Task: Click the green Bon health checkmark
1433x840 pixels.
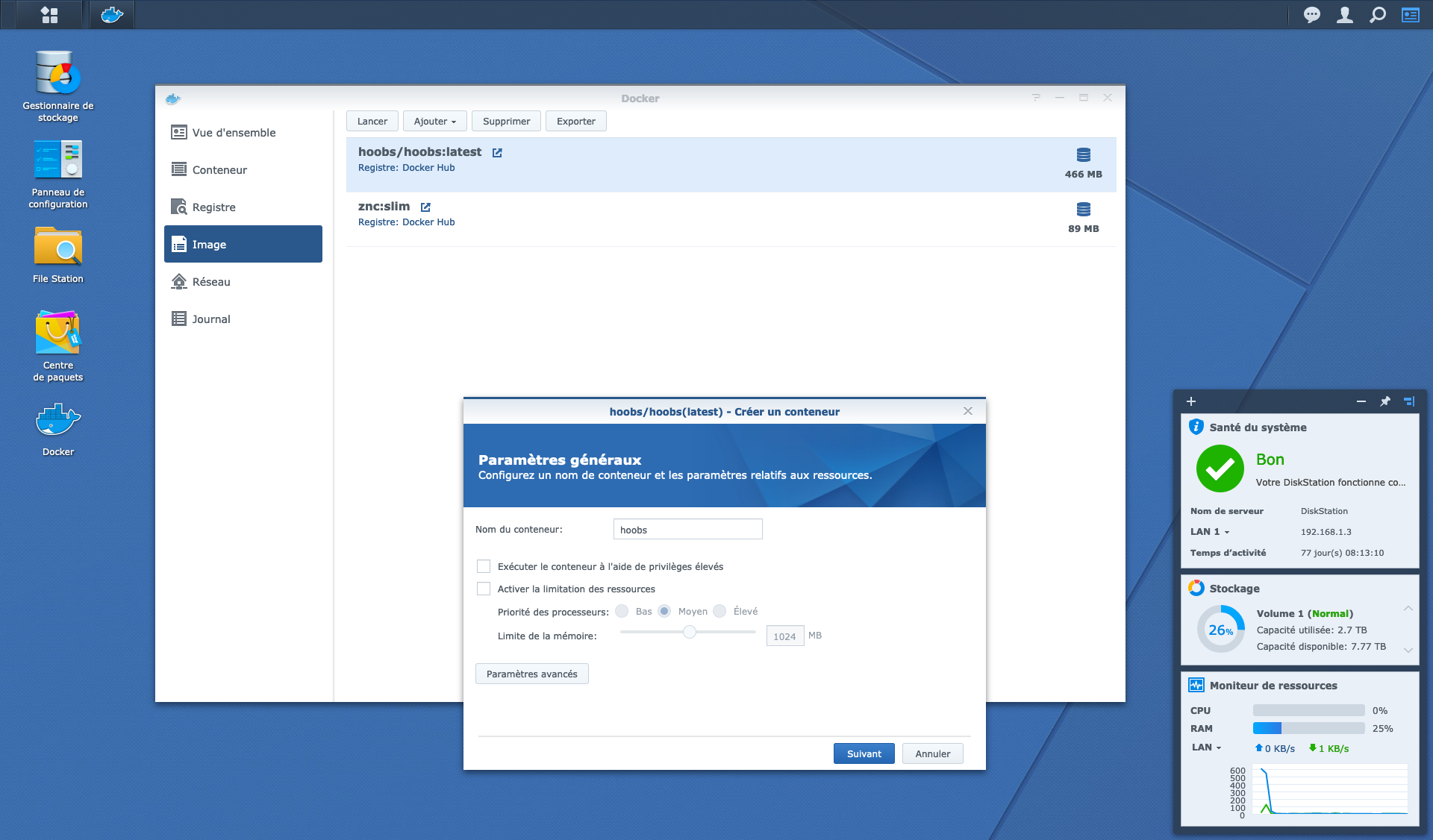Action: (1220, 468)
